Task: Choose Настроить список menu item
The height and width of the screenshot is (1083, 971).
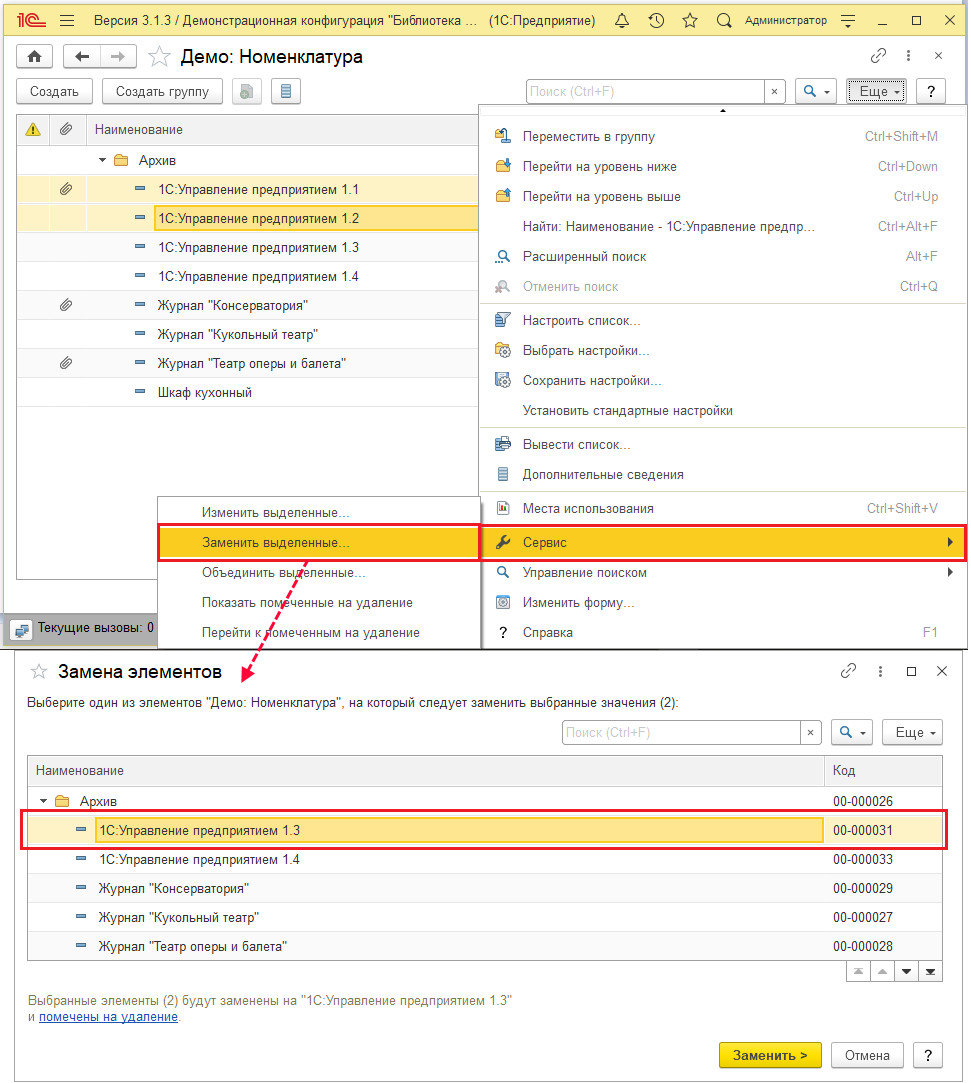Action: pyautogui.click(x=722, y=320)
